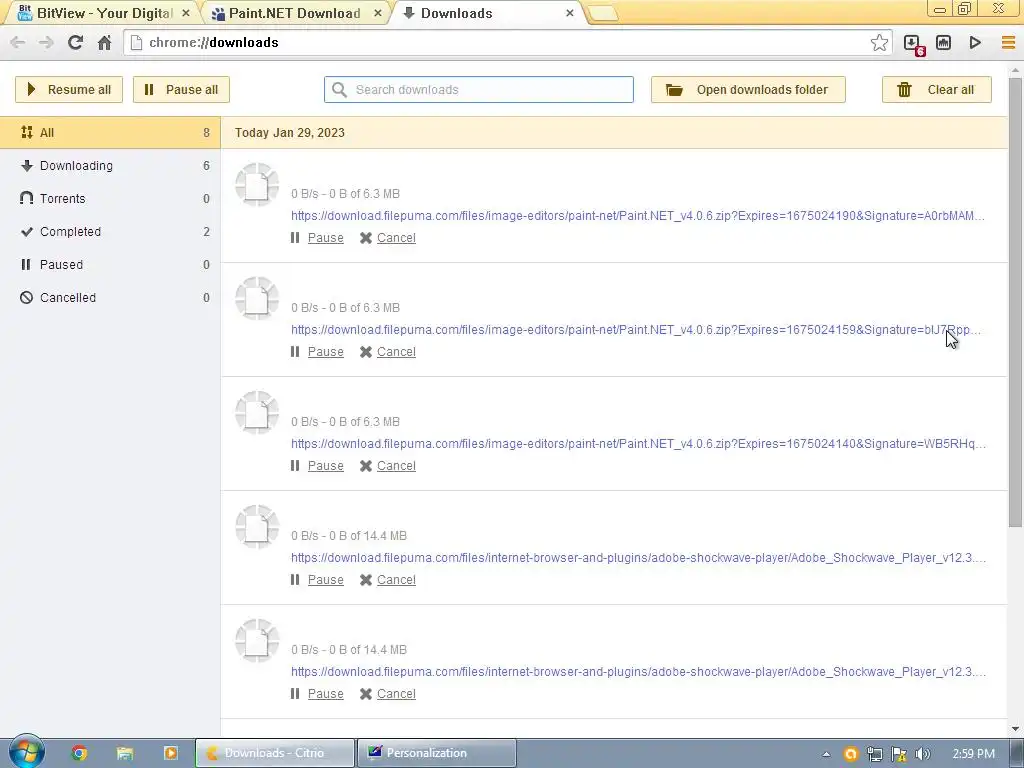The height and width of the screenshot is (768, 1024).
Task: Cancel the first Paint.NET download
Action: coord(396,238)
